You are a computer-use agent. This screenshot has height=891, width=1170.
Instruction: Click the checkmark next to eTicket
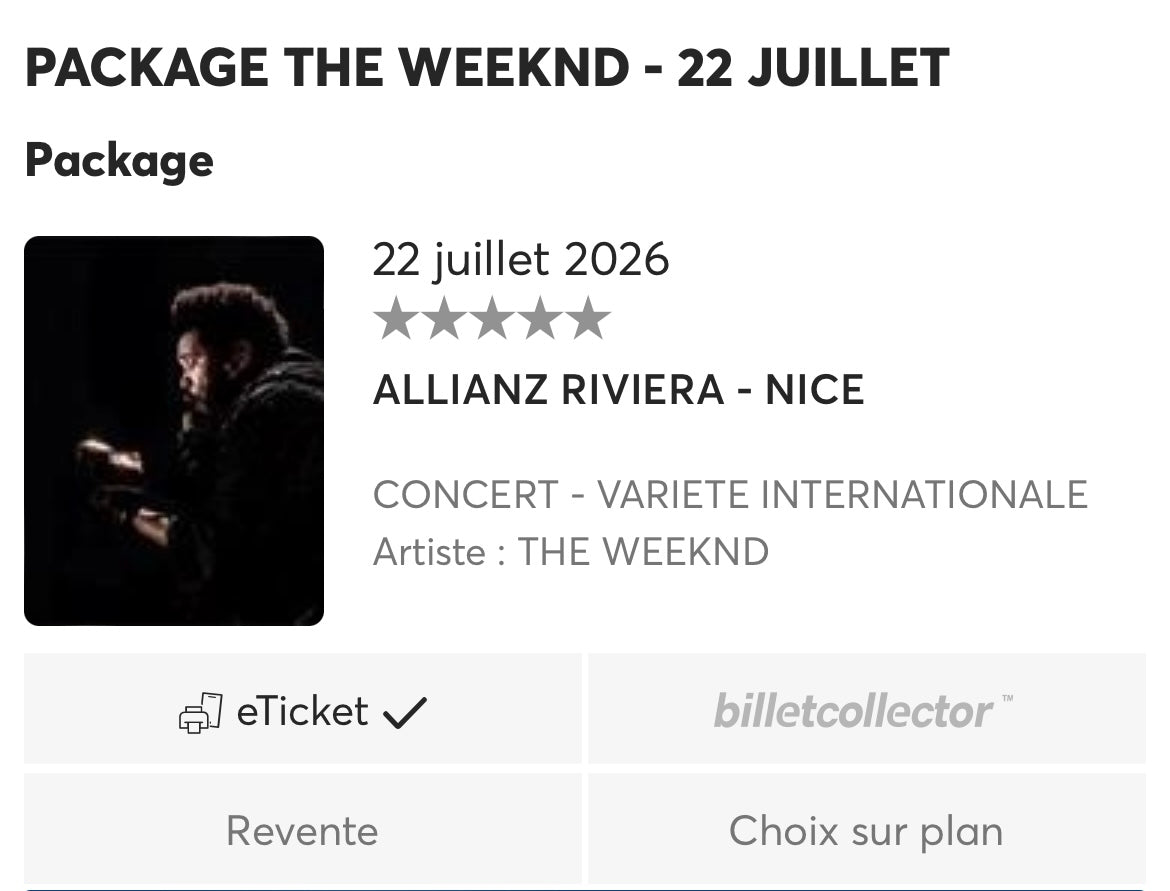click(x=405, y=713)
